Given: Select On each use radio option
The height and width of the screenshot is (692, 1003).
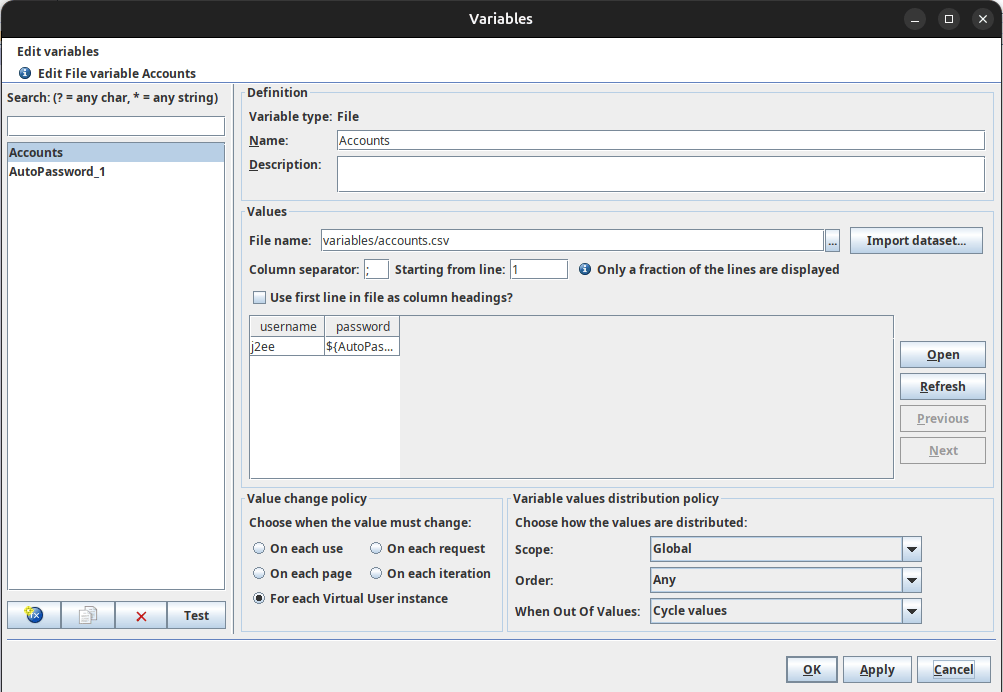Looking at the screenshot, I should 259,548.
